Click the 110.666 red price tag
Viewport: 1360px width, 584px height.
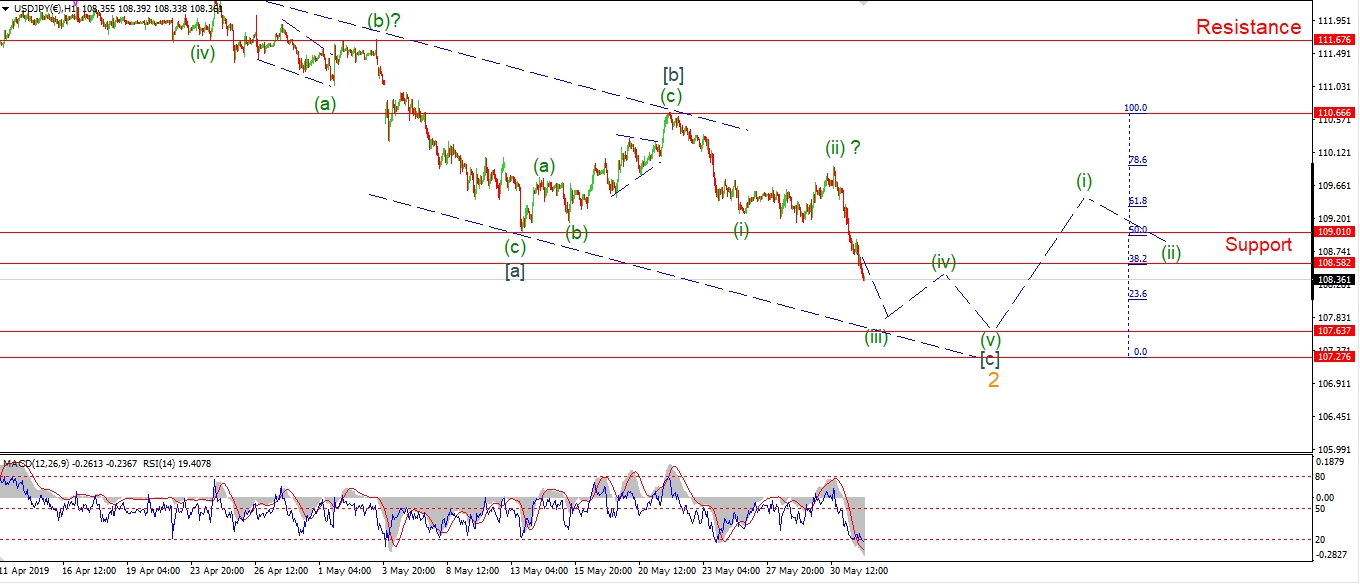click(x=1335, y=113)
